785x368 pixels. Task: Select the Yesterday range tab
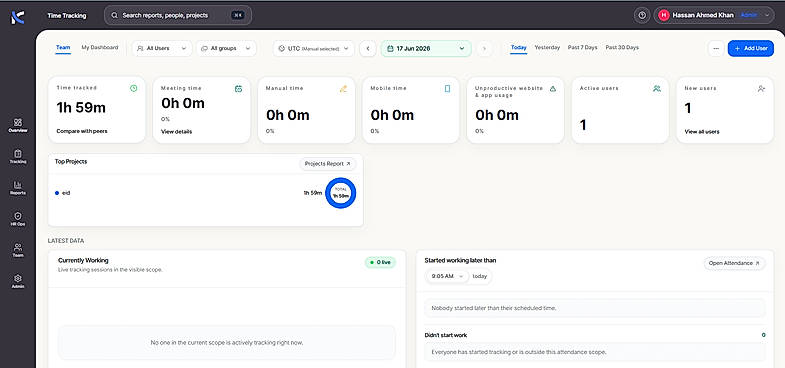[547, 48]
